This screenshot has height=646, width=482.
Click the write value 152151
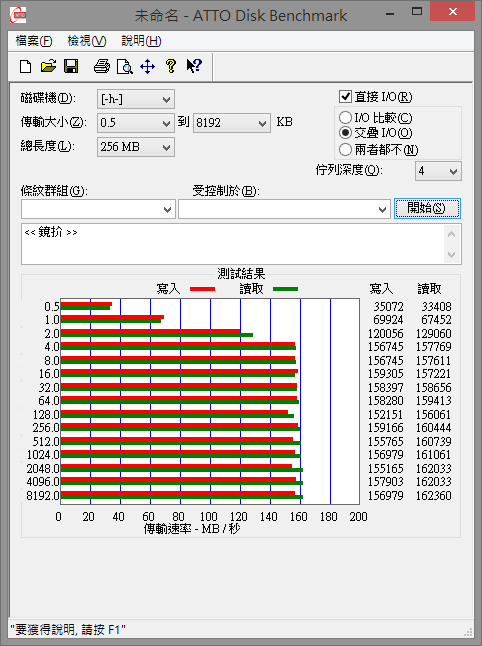(385, 414)
